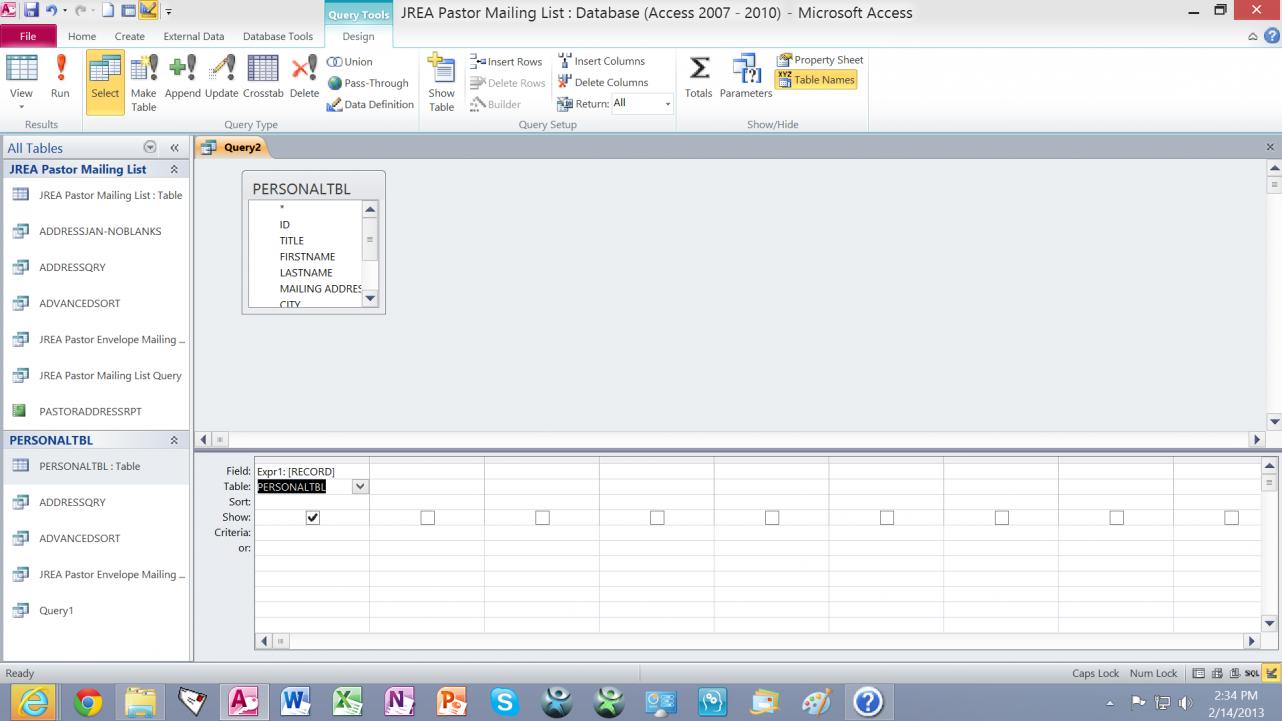Collapse the navigation pane with the shutter button
Image resolution: width=1282 pixels, height=721 pixels.
174,148
